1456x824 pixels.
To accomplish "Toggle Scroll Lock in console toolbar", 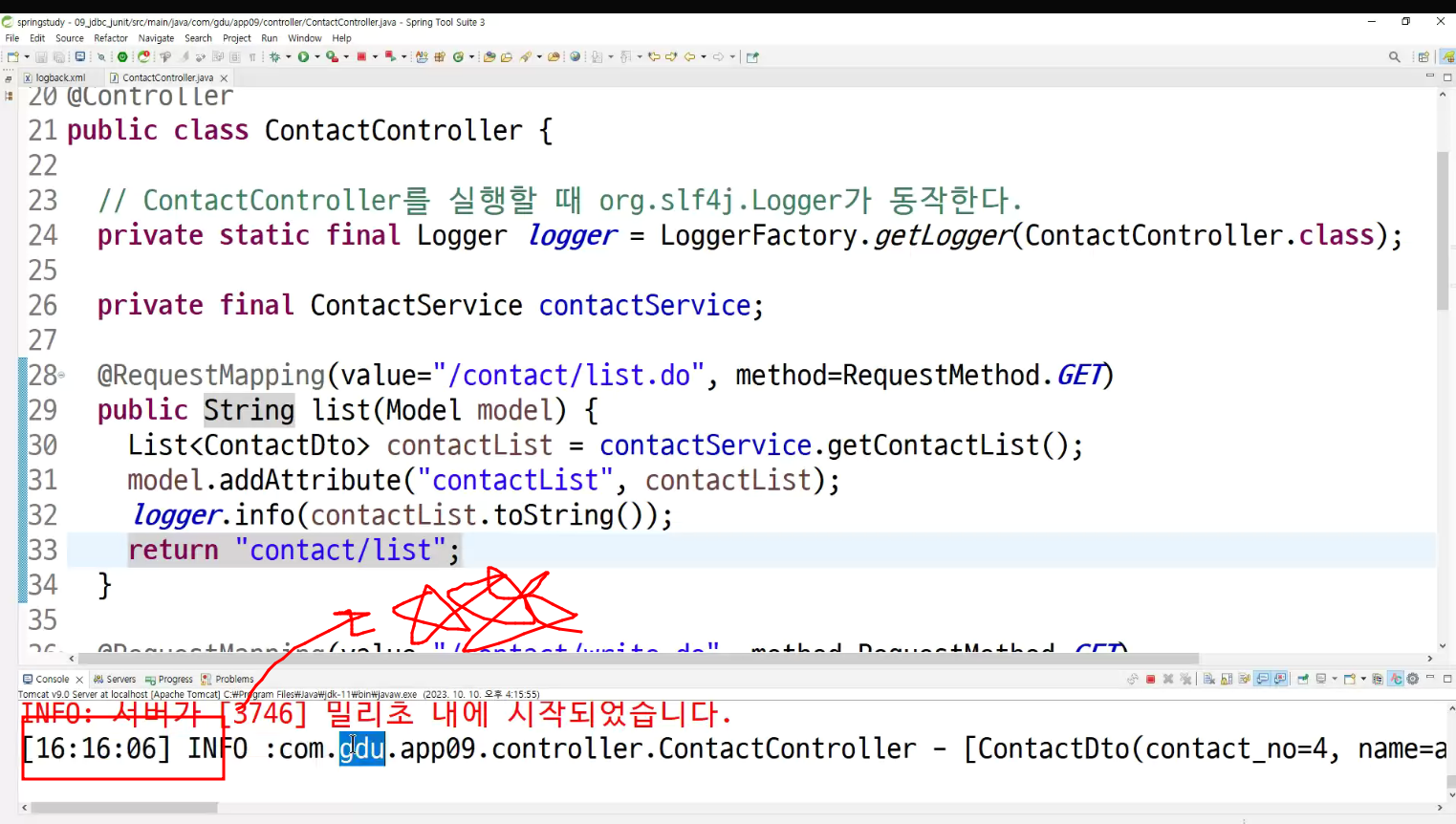I will point(1227,679).
